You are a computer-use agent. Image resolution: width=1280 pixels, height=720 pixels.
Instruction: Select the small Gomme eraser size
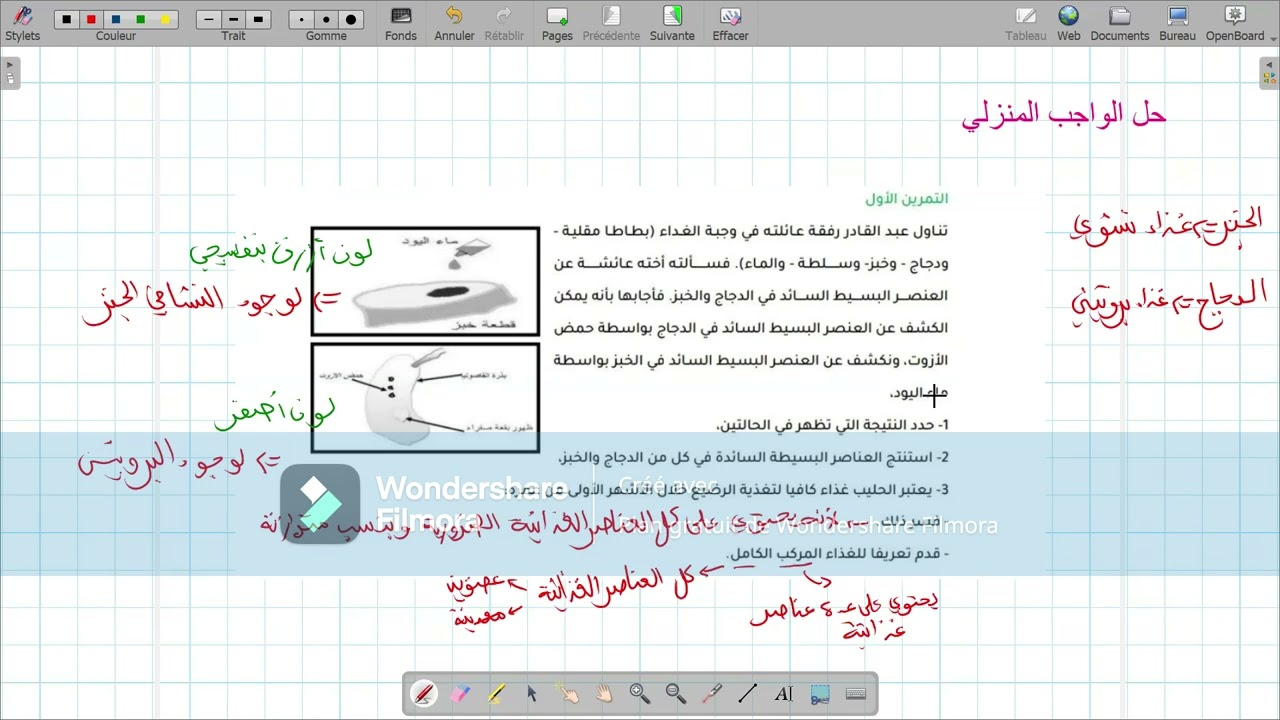point(302,19)
